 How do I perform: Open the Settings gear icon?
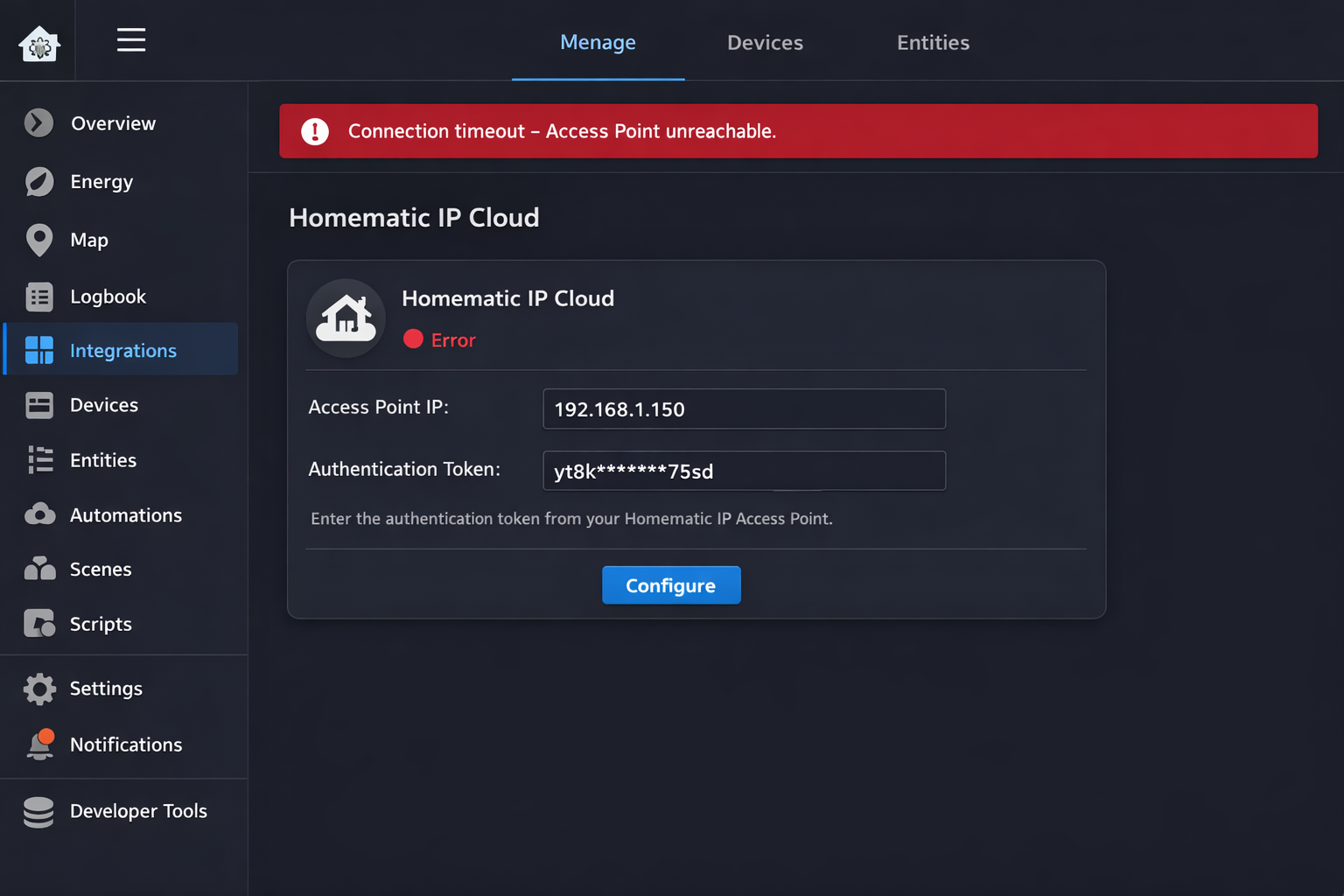click(38, 689)
